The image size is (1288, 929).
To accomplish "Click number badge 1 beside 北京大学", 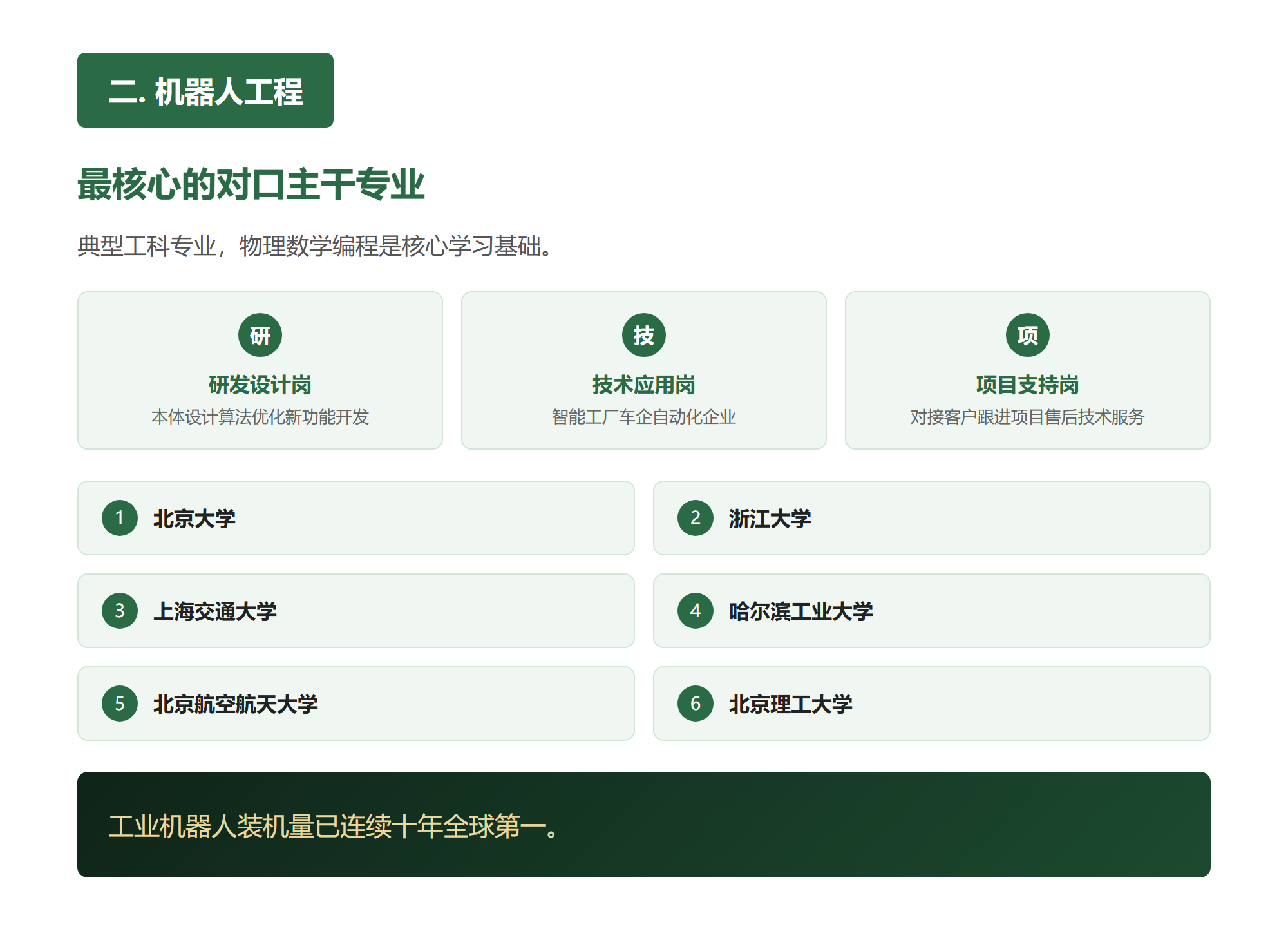I will click(120, 518).
